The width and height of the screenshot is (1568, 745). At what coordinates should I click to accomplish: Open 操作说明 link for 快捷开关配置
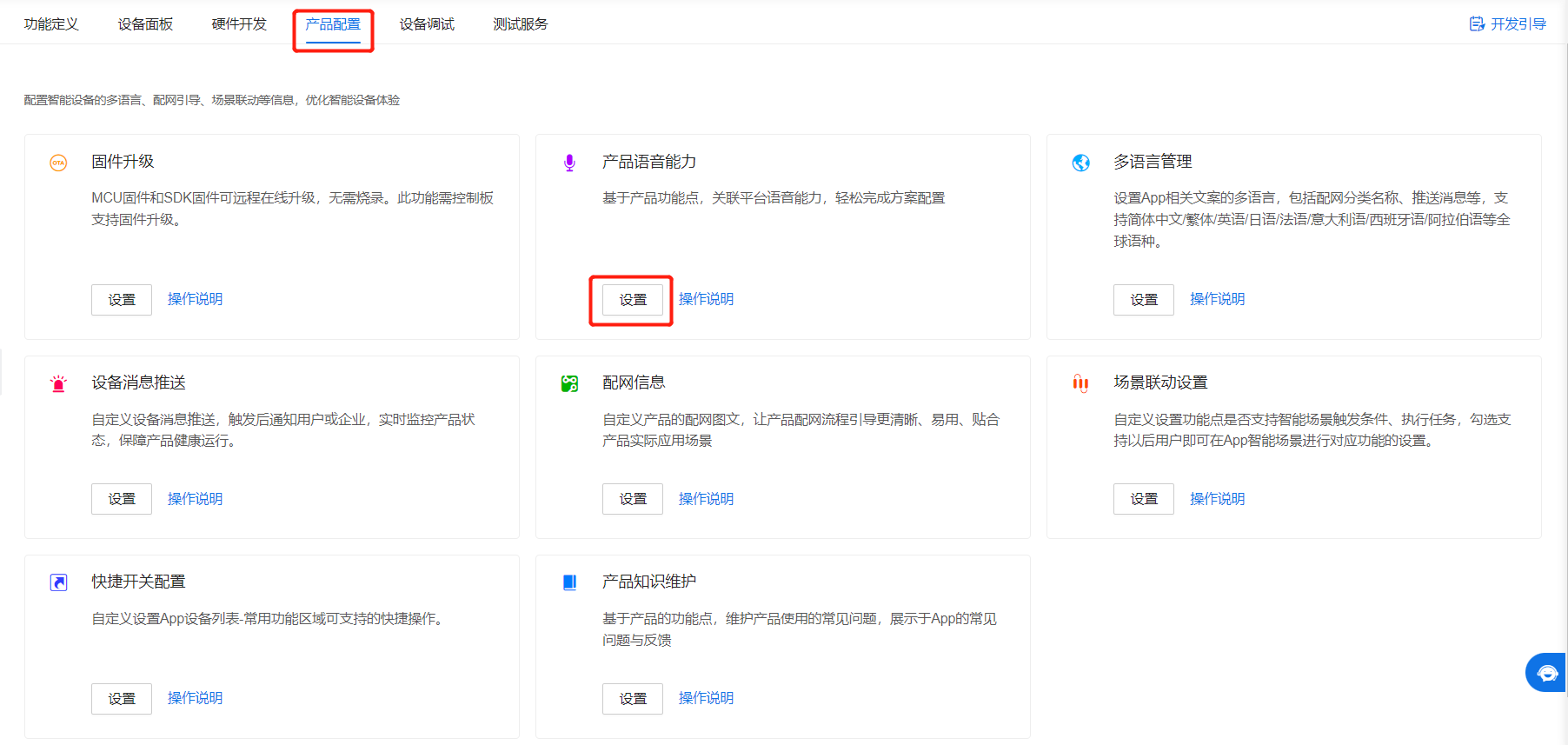pos(195,698)
